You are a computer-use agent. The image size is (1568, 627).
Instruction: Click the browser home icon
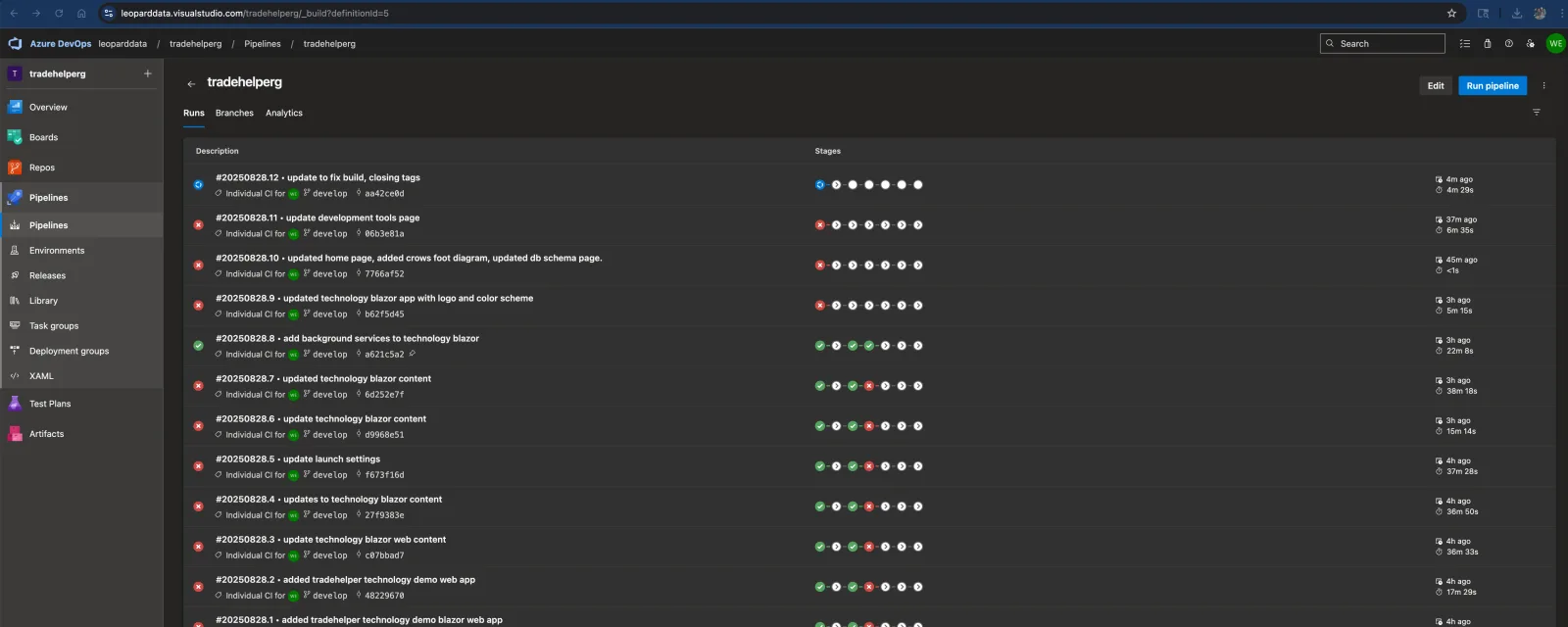[81, 13]
